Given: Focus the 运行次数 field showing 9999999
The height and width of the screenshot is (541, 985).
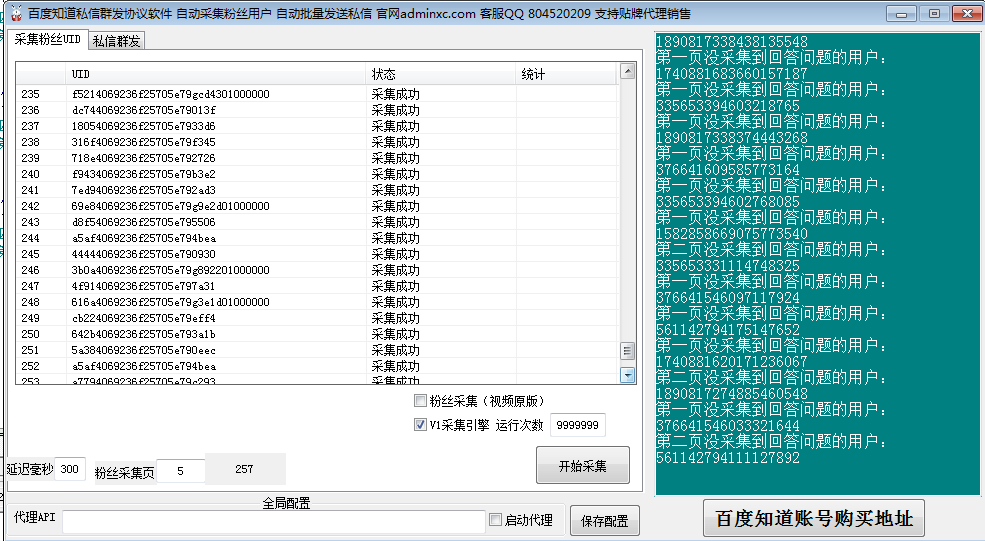Looking at the screenshot, I should click(577, 425).
